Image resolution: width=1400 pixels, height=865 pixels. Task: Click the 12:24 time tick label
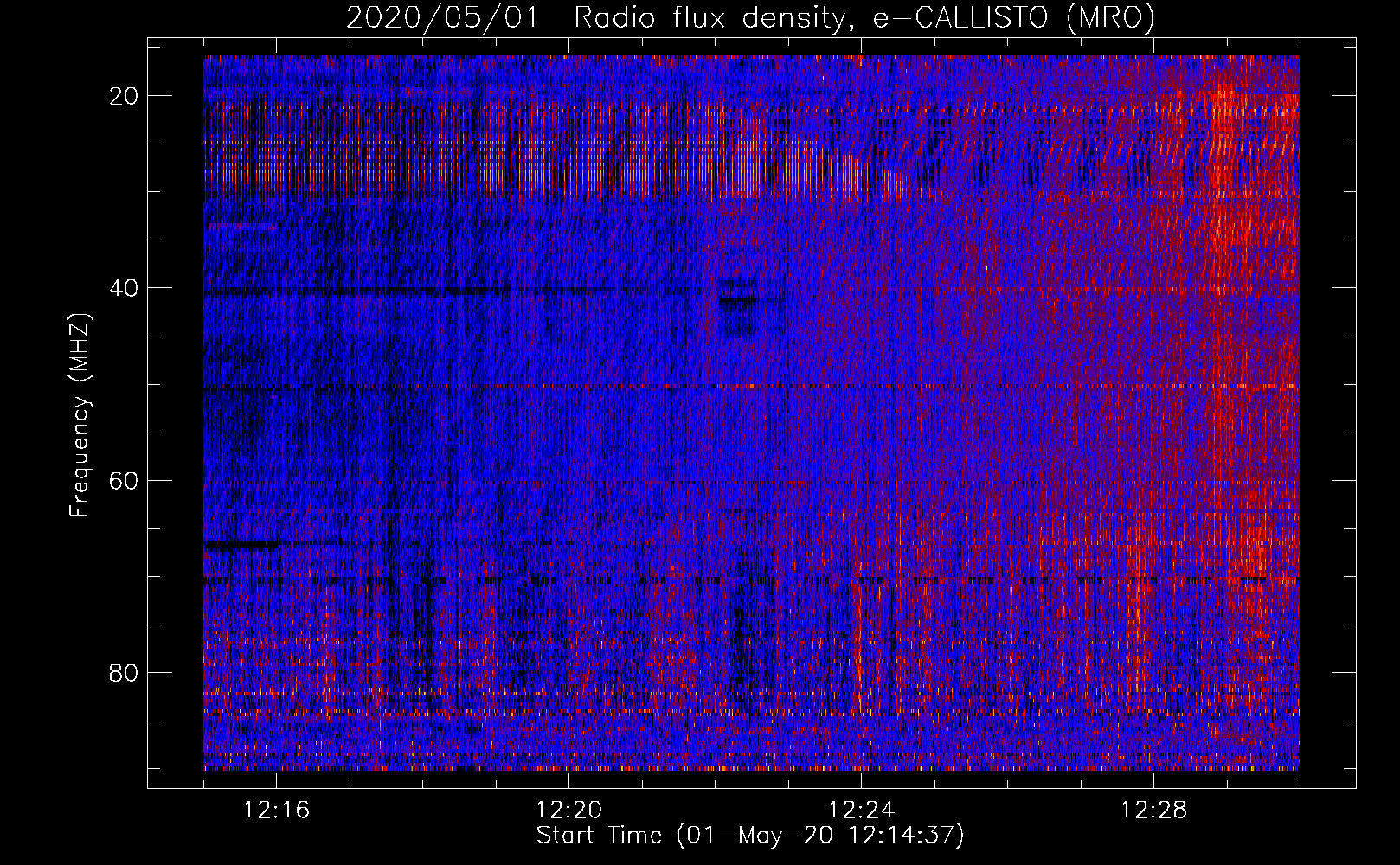pos(861,811)
